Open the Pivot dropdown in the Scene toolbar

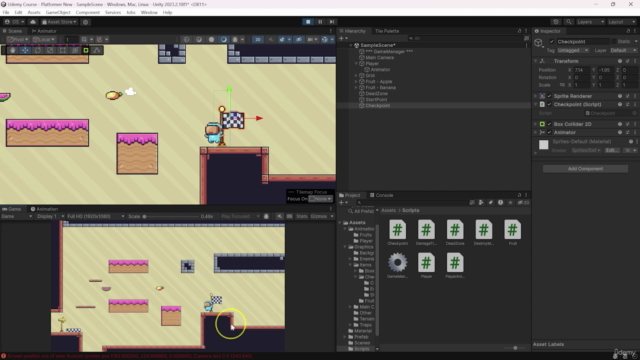(x=18, y=40)
